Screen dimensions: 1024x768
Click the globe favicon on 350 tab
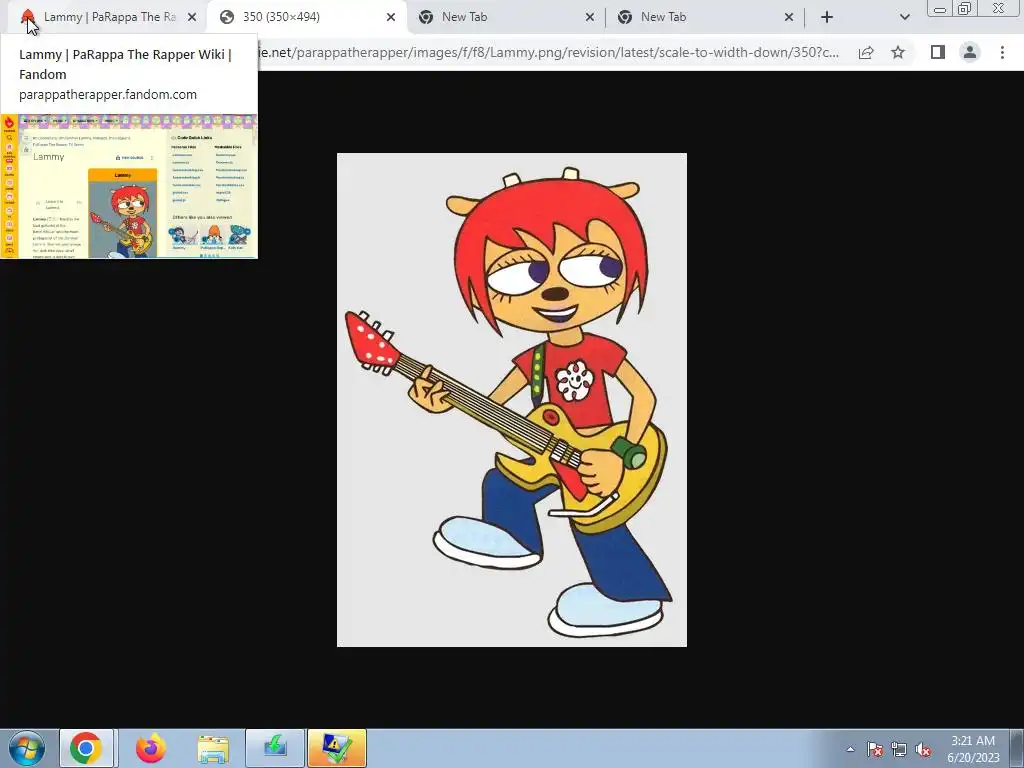click(227, 17)
